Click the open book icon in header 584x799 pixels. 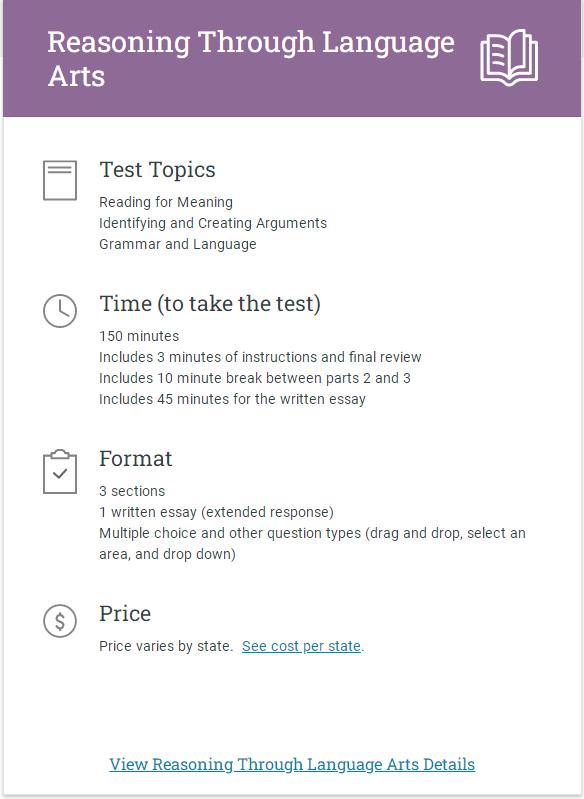pos(509,57)
